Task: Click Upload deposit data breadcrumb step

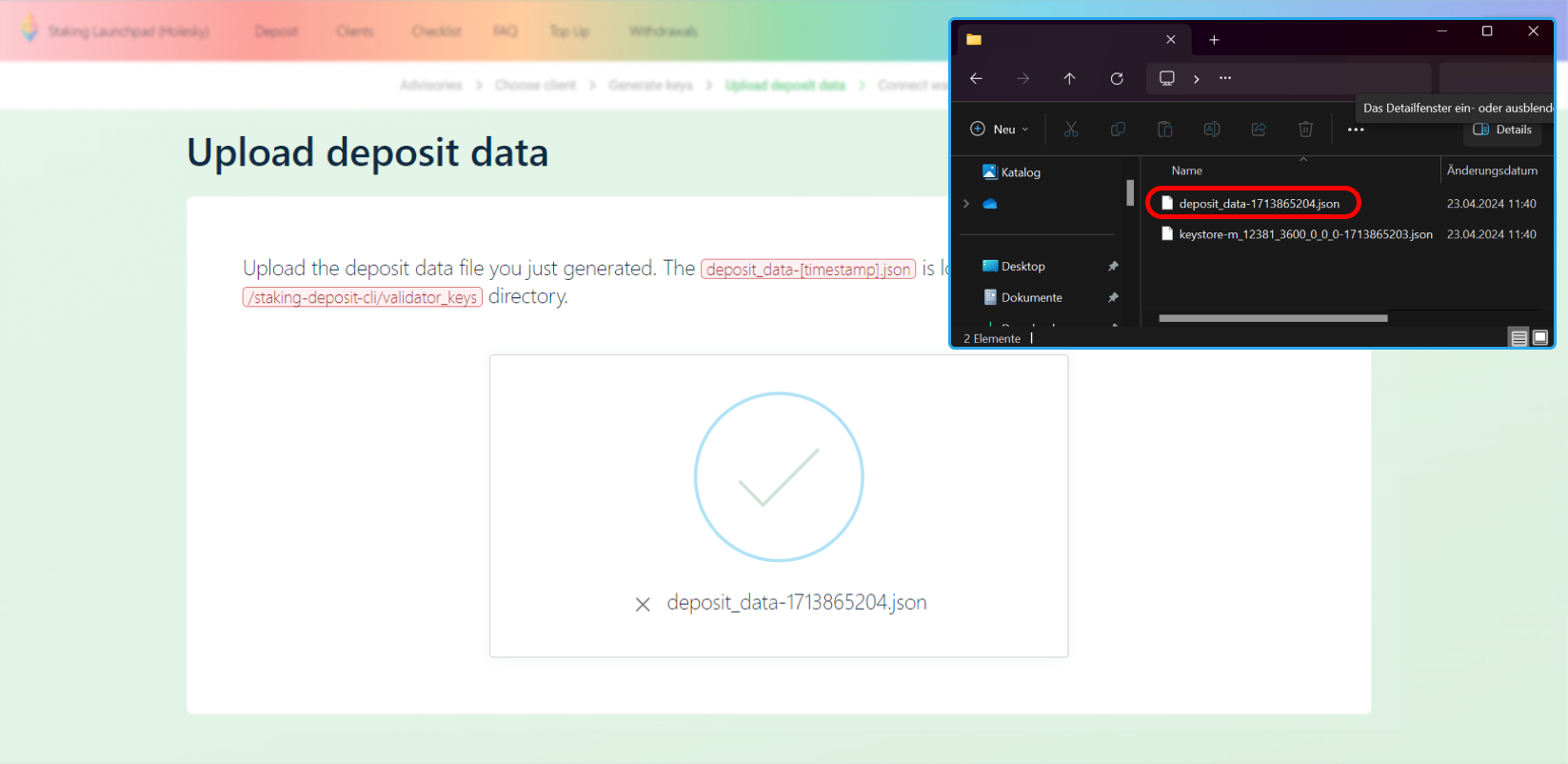Action: (785, 85)
